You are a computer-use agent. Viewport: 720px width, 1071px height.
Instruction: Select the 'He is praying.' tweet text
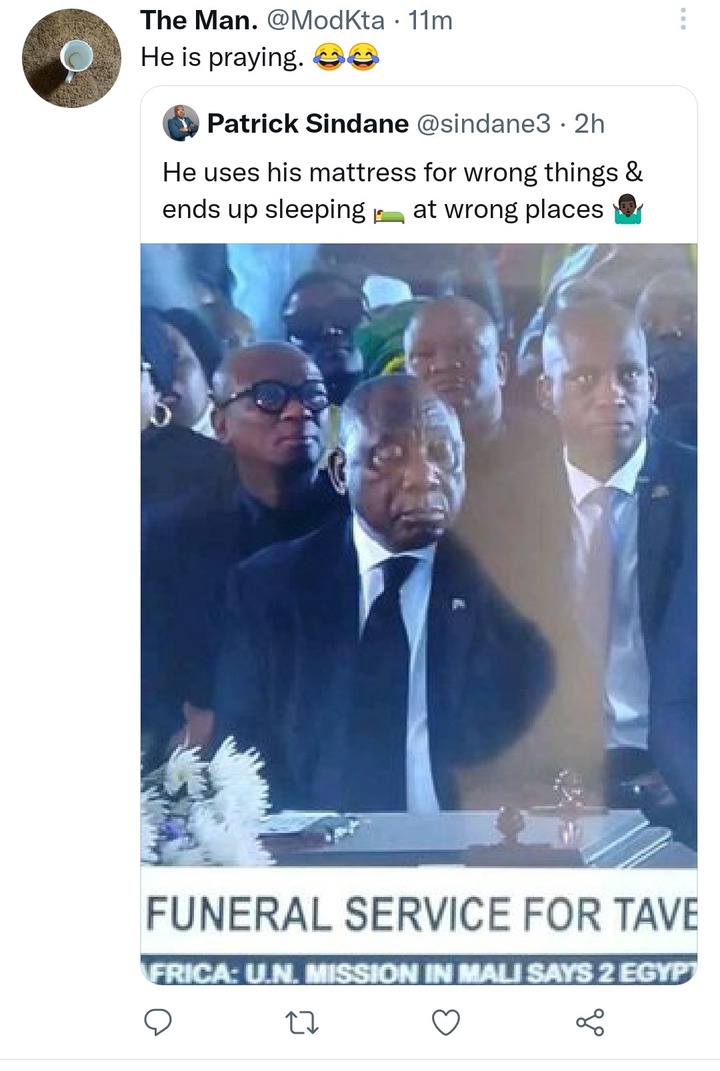222,57
